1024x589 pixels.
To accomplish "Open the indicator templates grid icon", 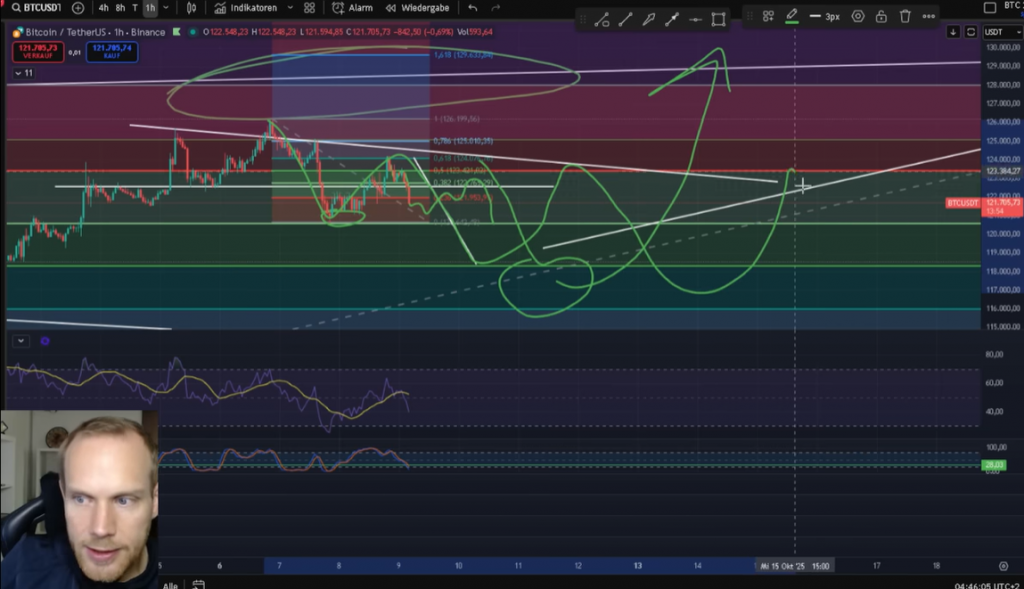I will 309,8.
